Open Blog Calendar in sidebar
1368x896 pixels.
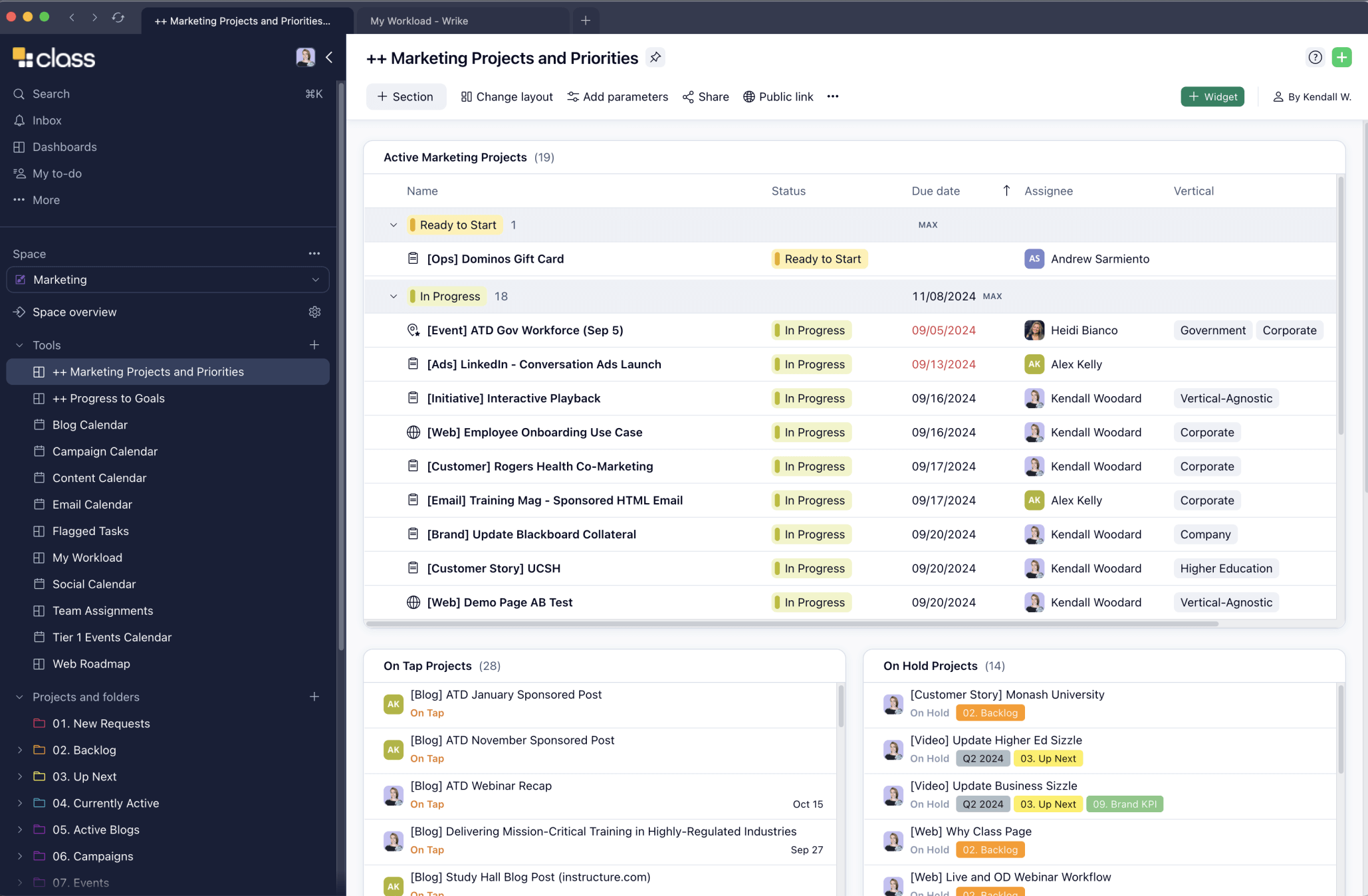(x=90, y=425)
